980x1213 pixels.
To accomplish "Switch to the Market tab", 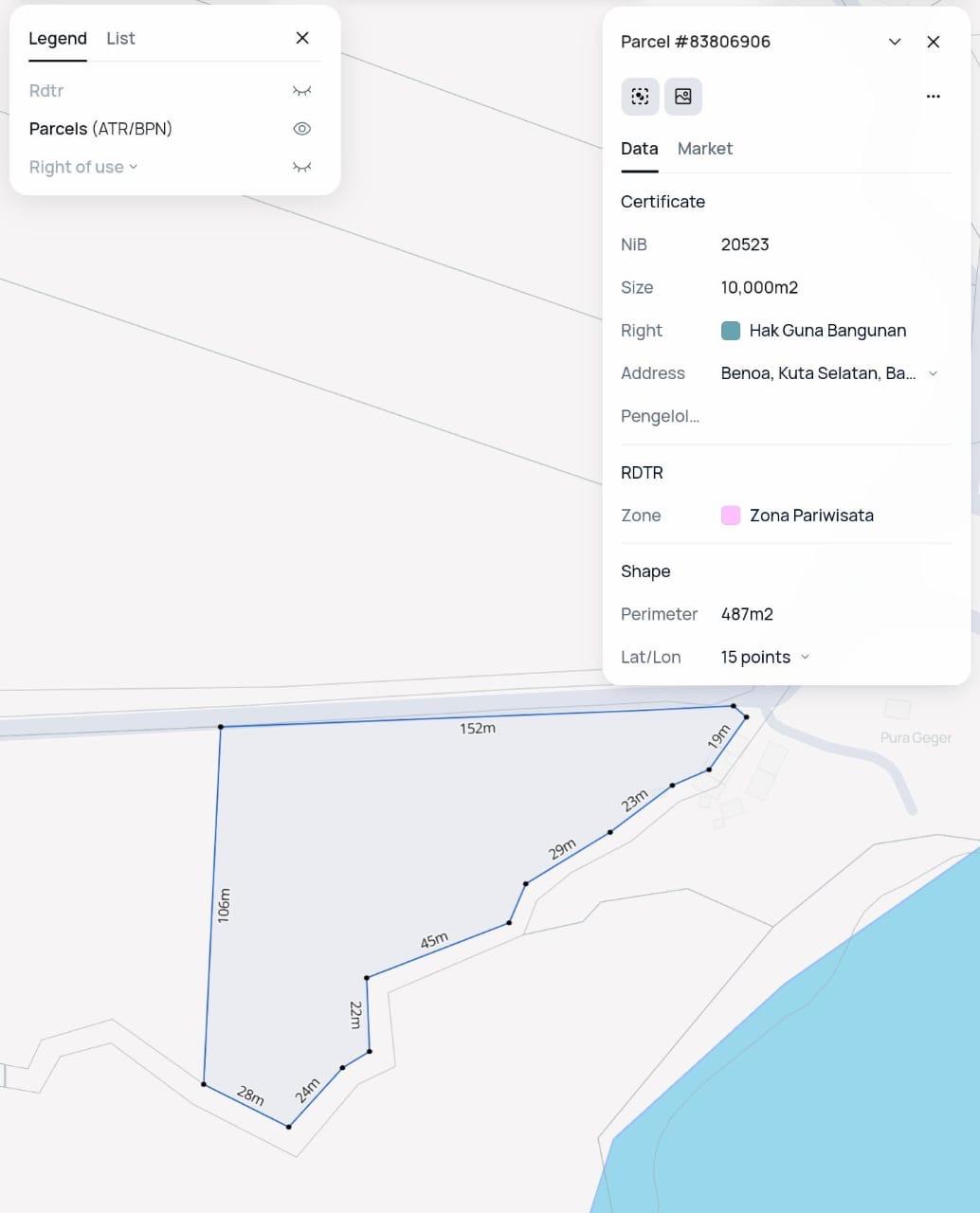I will coord(704,149).
